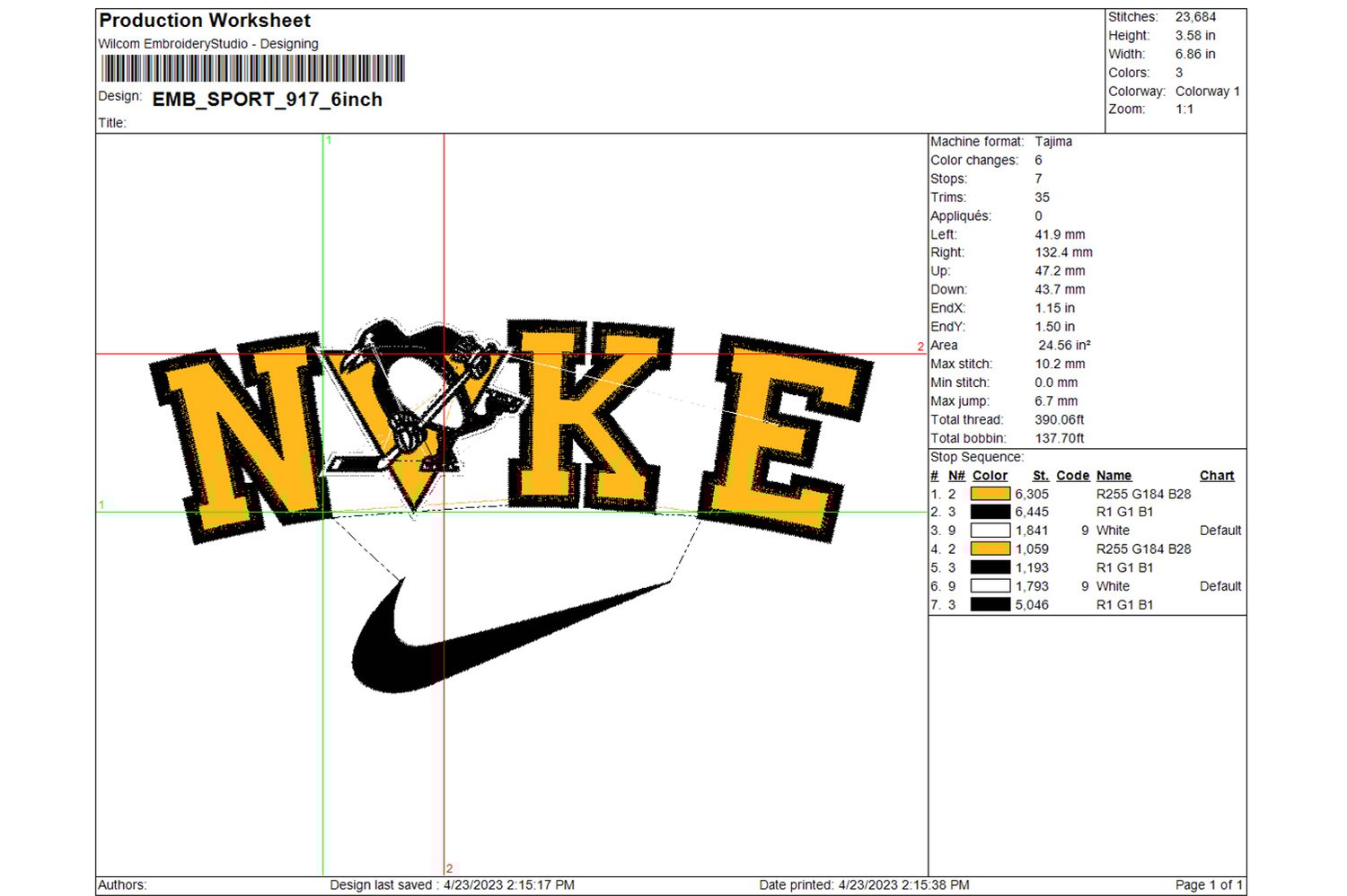Click the width value "6.86 in"

pyautogui.click(x=1195, y=54)
